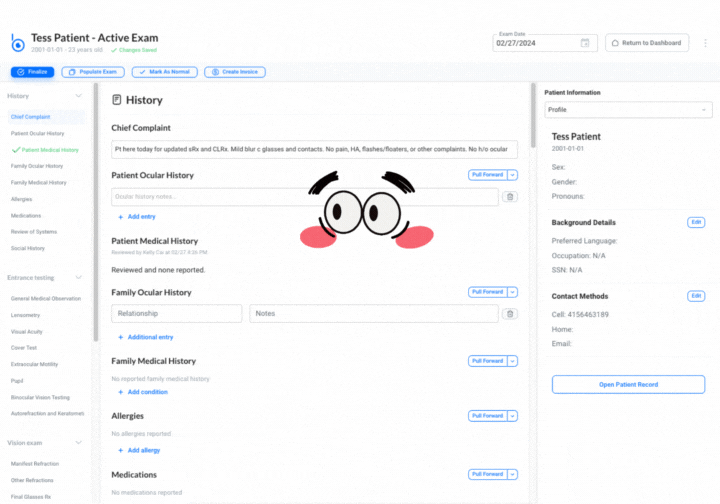Collapse the History sidebar section chevron
The image size is (720, 504).
(x=79, y=96)
